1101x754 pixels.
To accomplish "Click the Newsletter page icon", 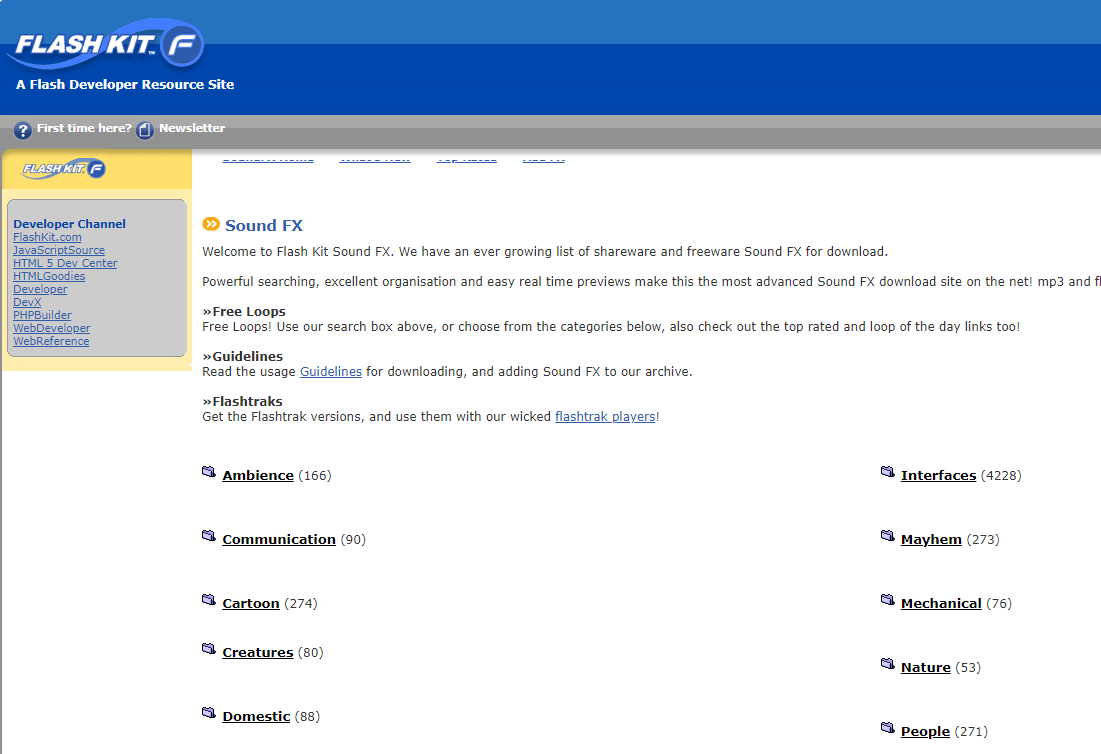I will [145, 130].
